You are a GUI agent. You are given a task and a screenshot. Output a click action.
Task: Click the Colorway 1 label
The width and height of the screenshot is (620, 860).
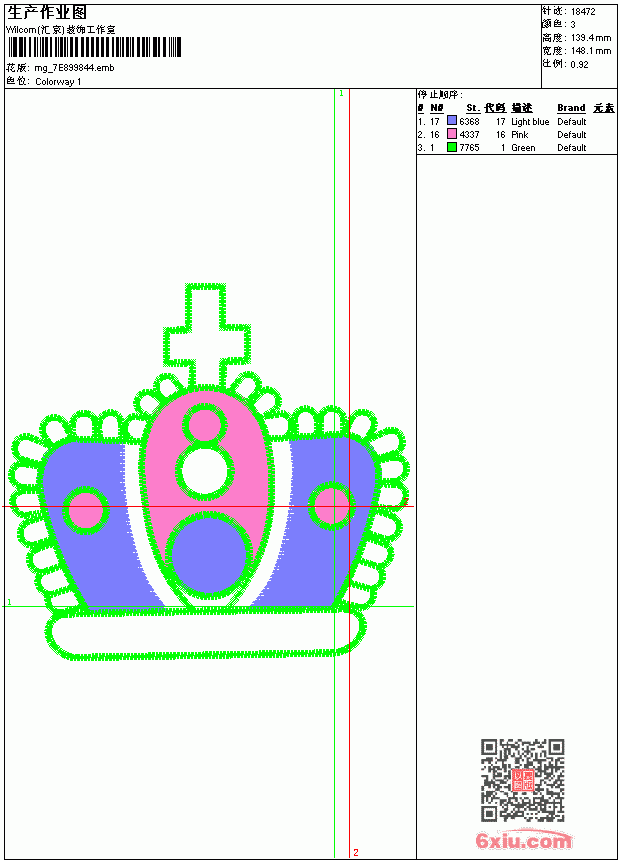(x=58, y=82)
